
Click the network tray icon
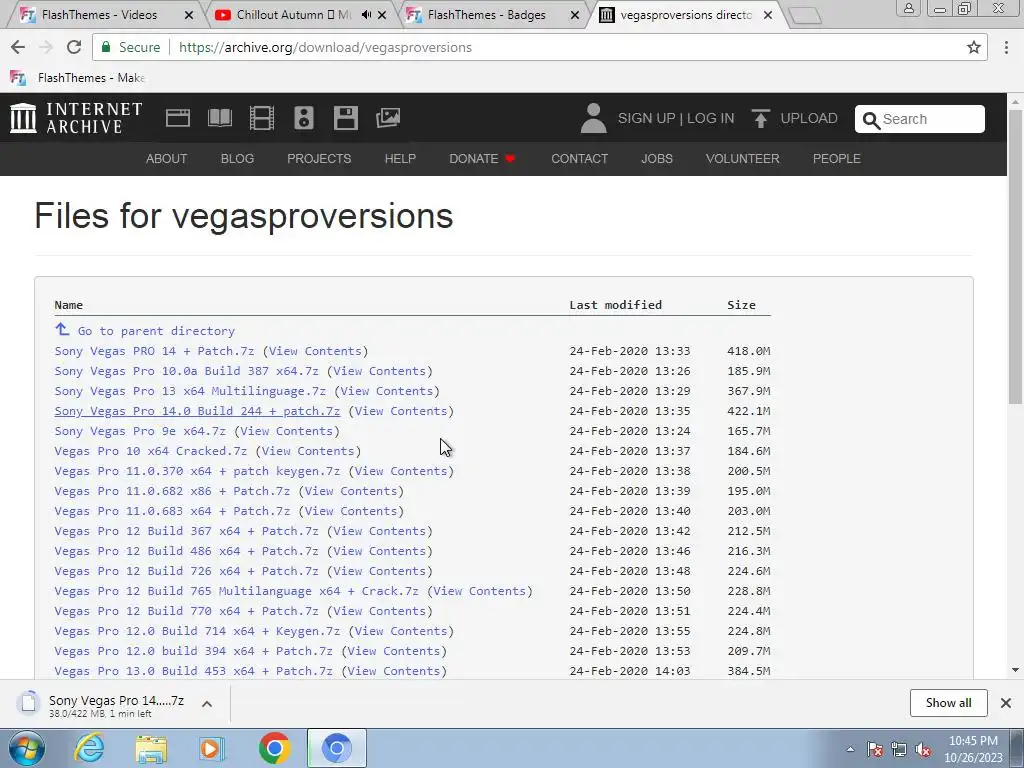coord(899,750)
